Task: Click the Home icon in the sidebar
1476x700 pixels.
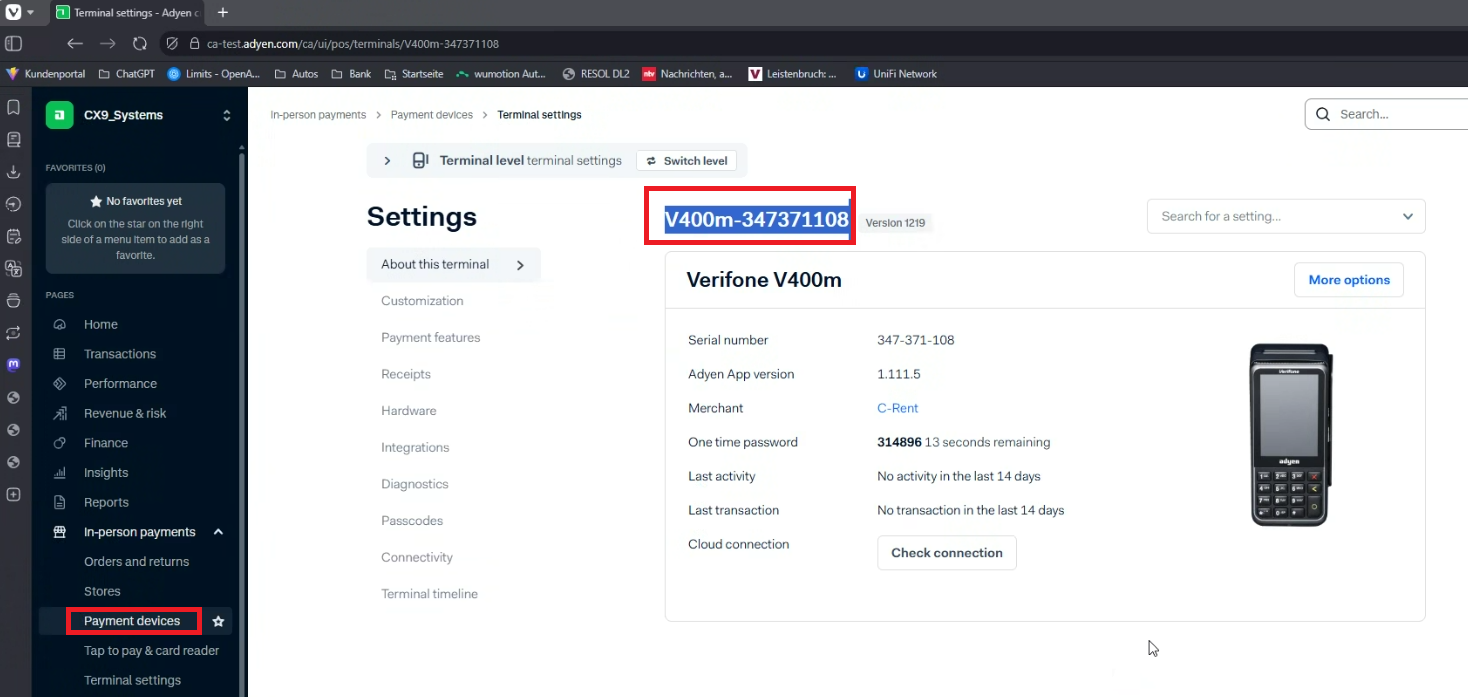Action: tap(60, 325)
